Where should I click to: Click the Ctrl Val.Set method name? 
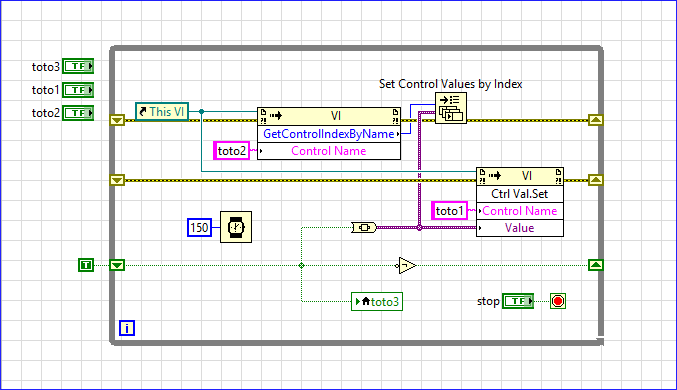point(519,194)
